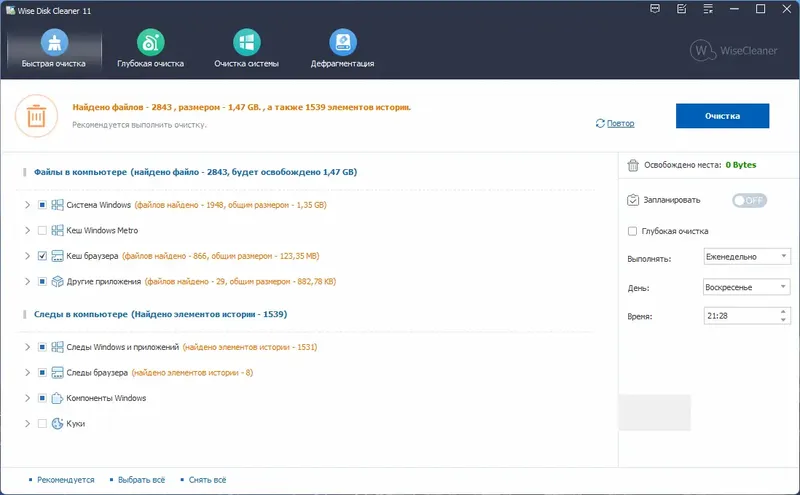
Task: Open the Быстрая очистка broom icon
Action: pos(54,42)
